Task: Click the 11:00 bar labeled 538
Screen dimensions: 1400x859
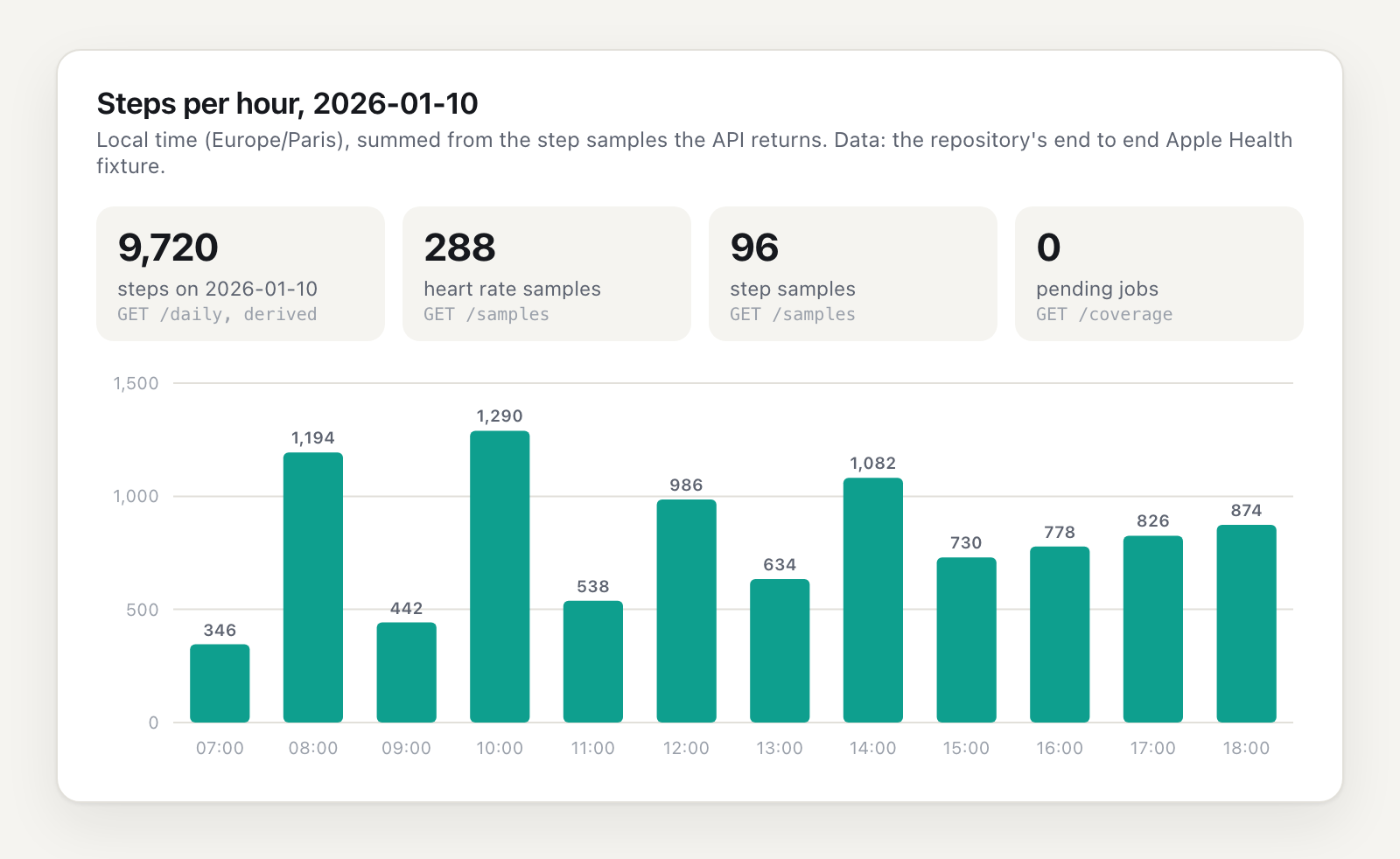Action: click(x=593, y=661)
